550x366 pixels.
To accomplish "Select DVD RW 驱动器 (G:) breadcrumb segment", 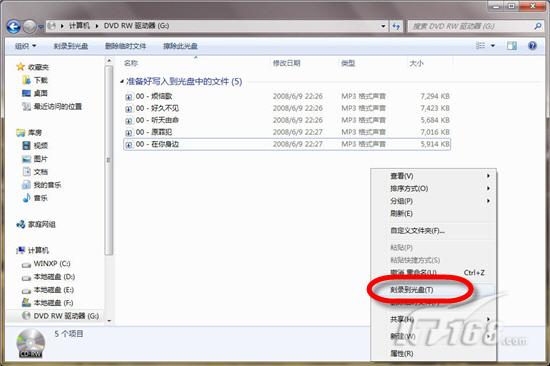I will click(x=136, y=26).
